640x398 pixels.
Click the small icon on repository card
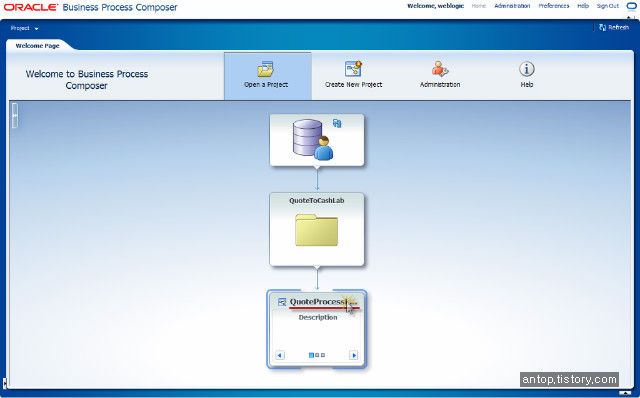(x=337, y=123)
